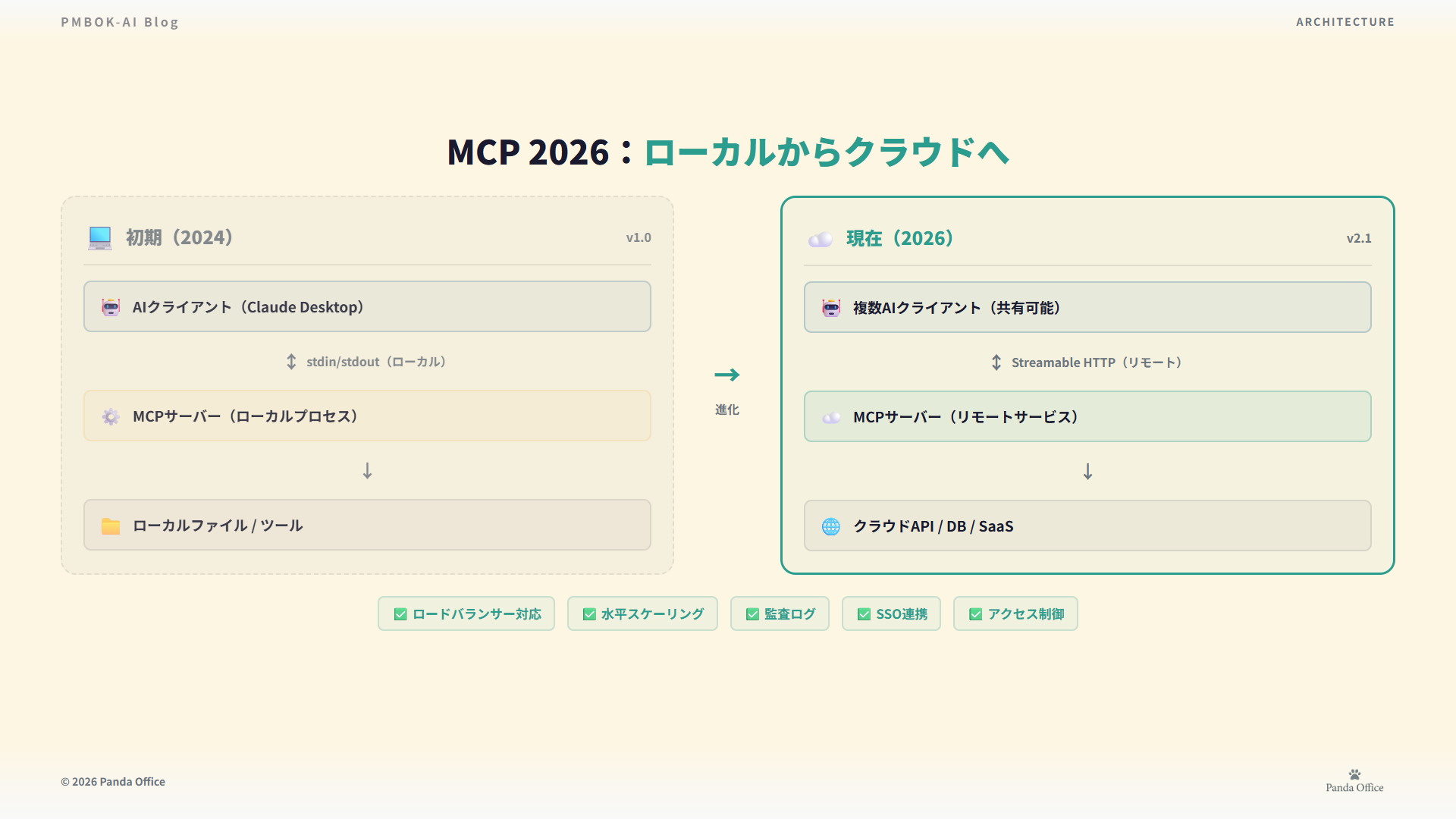The width and height of the screenshot is (1456, 819).
Task: Click the SSO連携 badge
Action: click(891, 613)
